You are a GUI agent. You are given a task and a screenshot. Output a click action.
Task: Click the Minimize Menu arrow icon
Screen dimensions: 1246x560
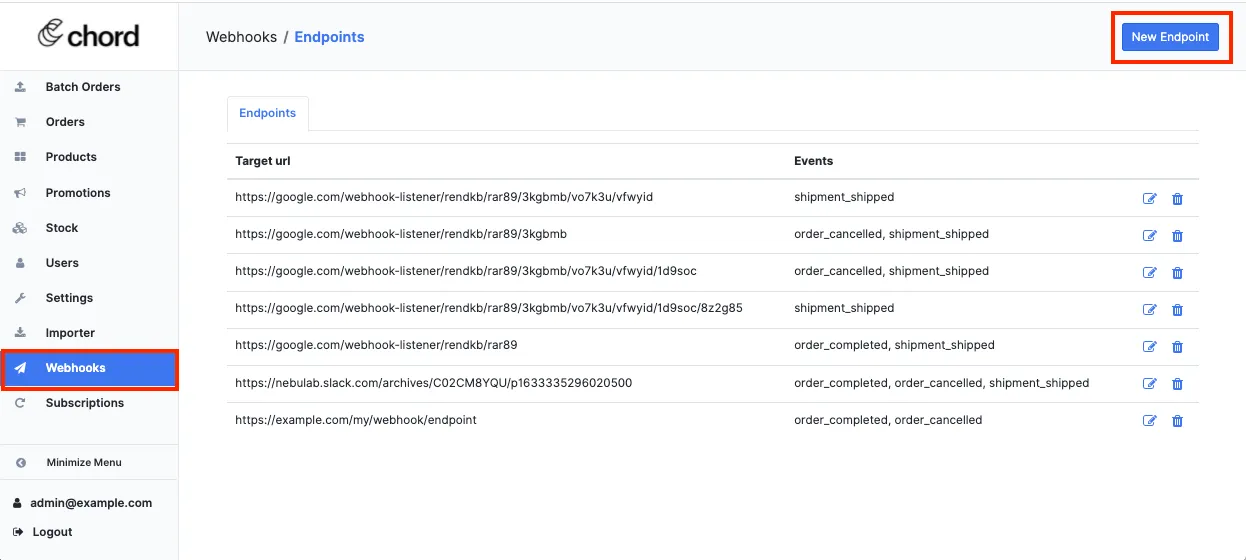(x=20, y=463)
